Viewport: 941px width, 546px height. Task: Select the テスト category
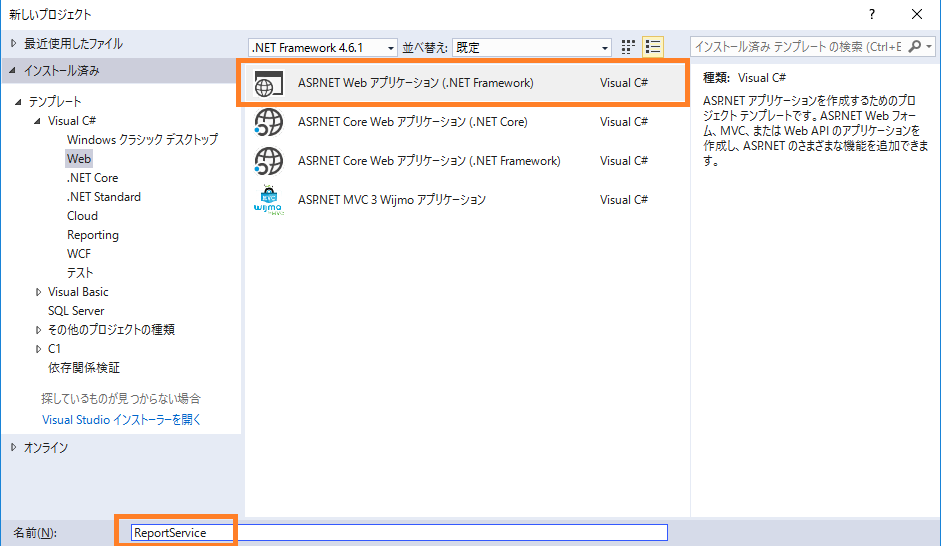pos(80,273)
